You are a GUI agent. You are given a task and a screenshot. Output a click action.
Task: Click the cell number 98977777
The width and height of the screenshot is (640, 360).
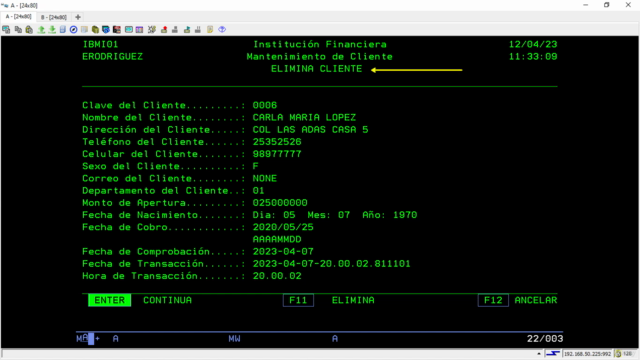(277, 154)
